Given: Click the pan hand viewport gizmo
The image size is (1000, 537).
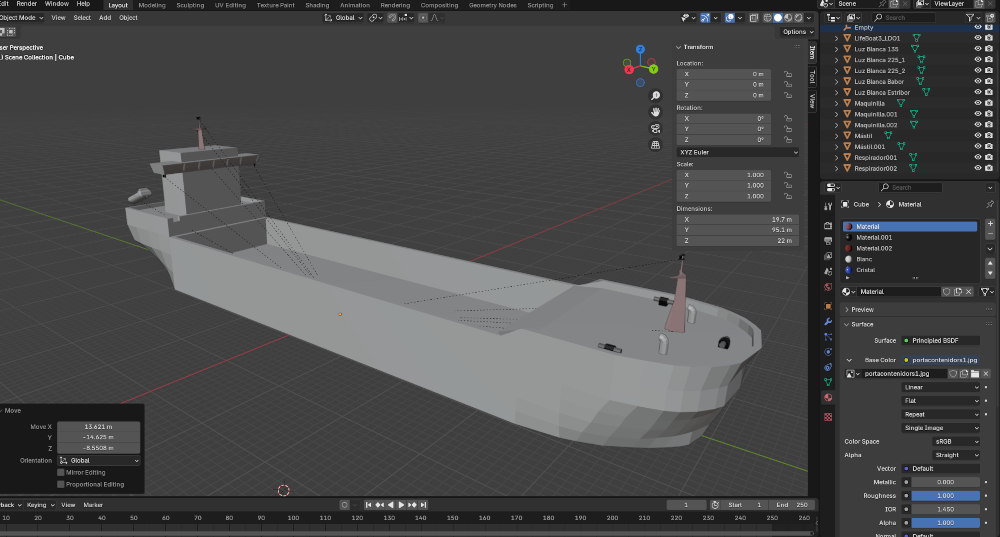Looking at the screenshot, I should (655, 112).
